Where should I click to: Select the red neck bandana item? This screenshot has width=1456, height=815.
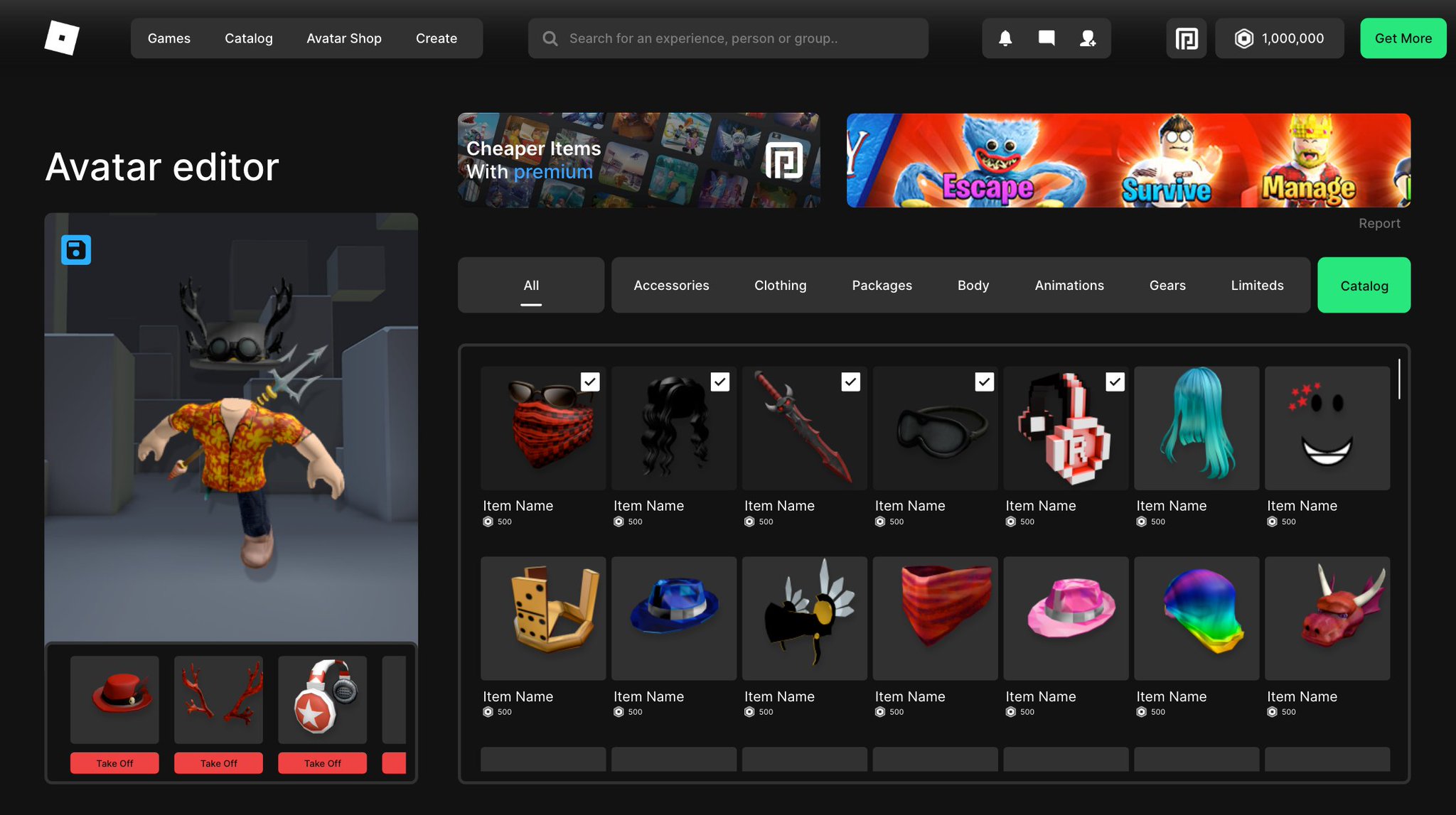[936, 618]
